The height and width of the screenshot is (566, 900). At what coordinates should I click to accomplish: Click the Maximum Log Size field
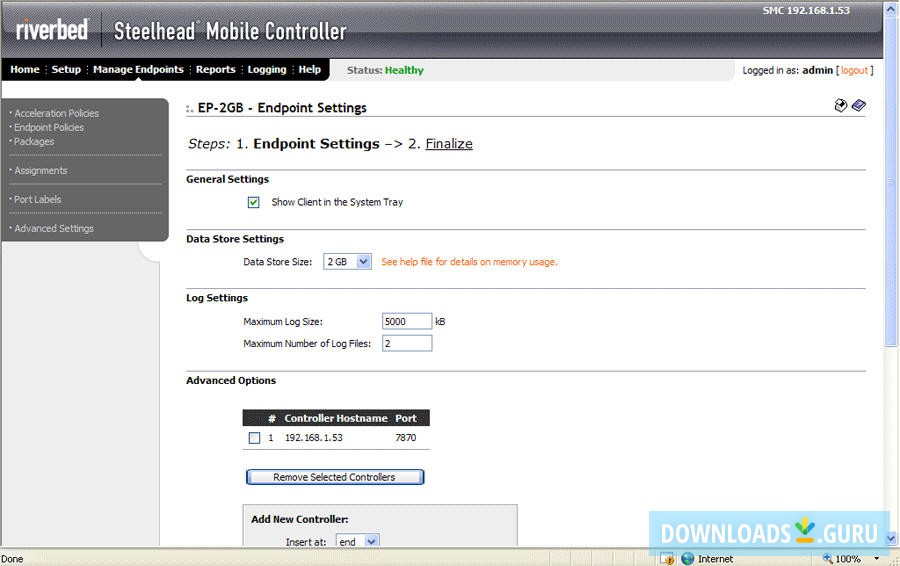(x=407, y=321)
